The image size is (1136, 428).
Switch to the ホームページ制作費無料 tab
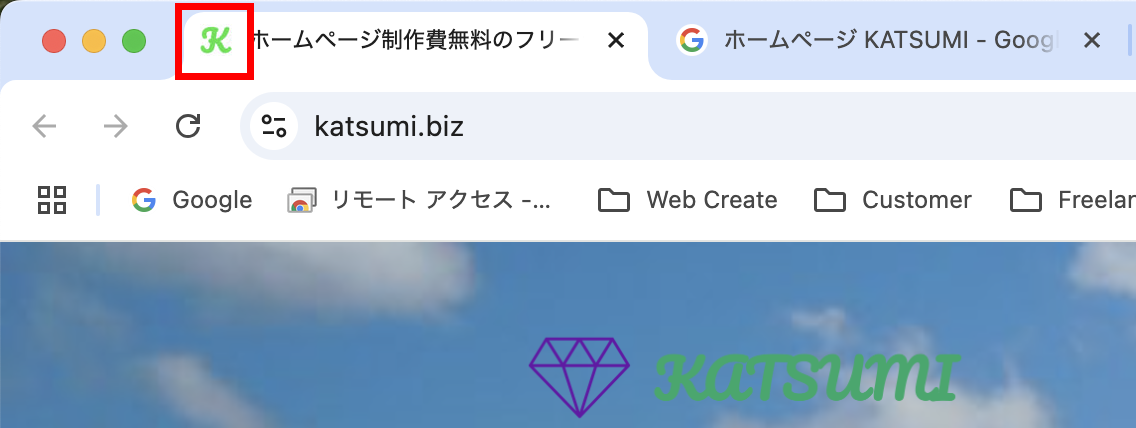click(x=415, y=41)
